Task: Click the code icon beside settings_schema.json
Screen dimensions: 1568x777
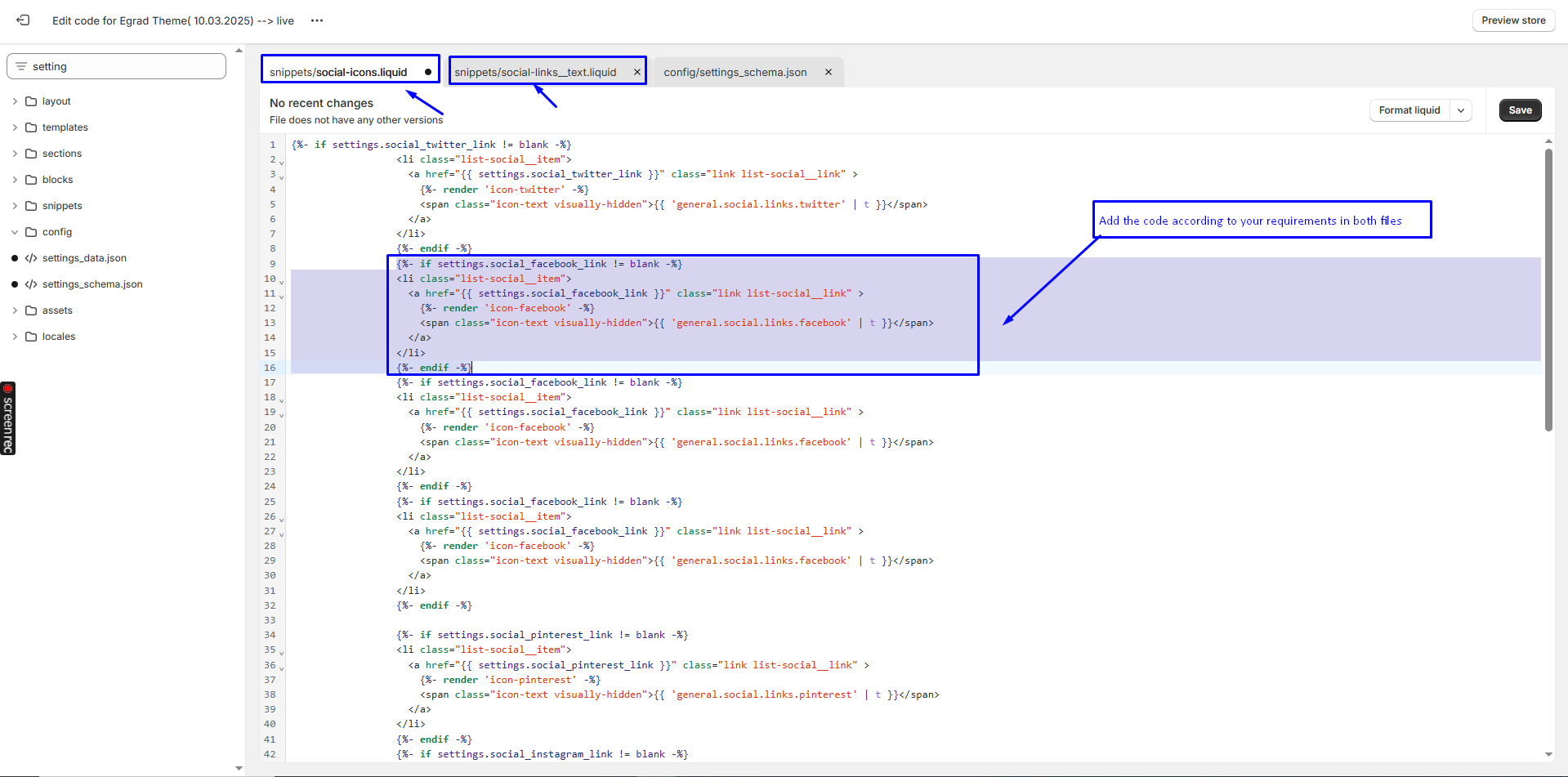Action: 31,284
